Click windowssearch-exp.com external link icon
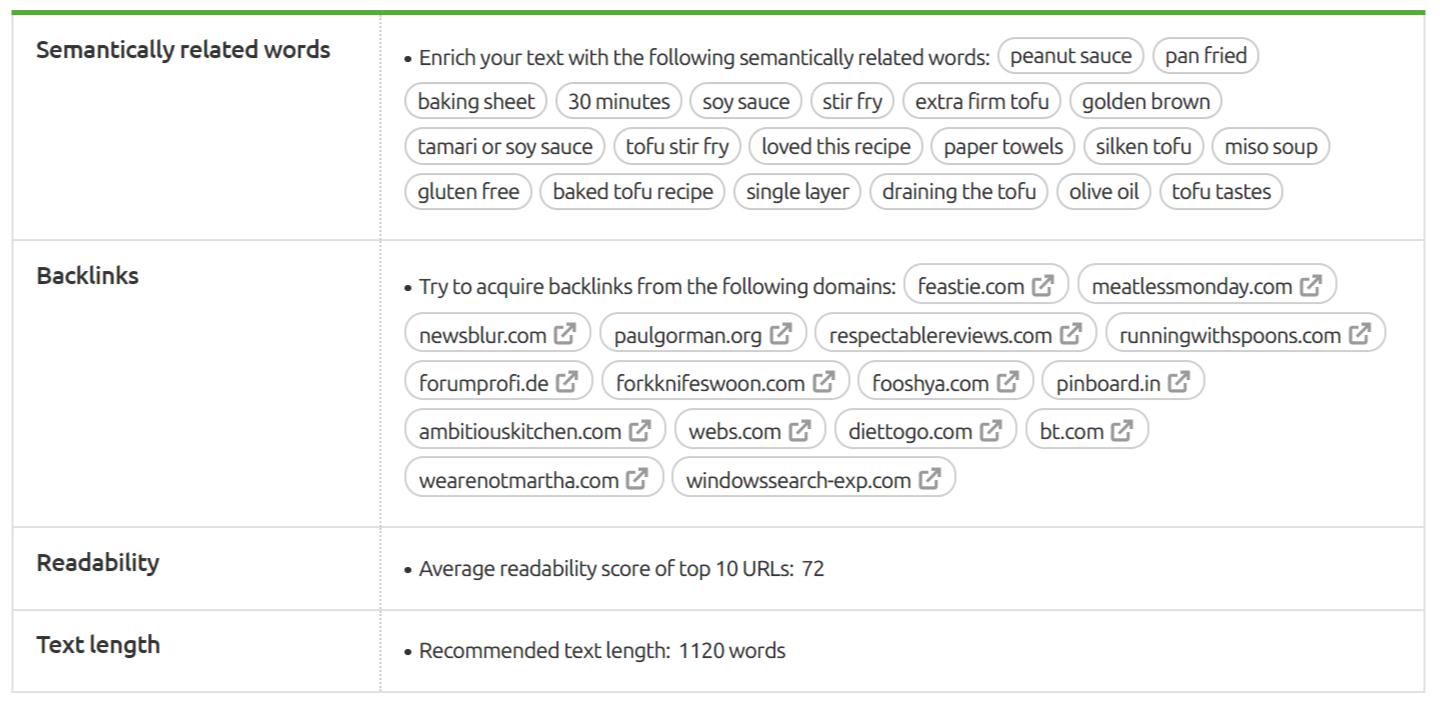 tap(931, 478)
